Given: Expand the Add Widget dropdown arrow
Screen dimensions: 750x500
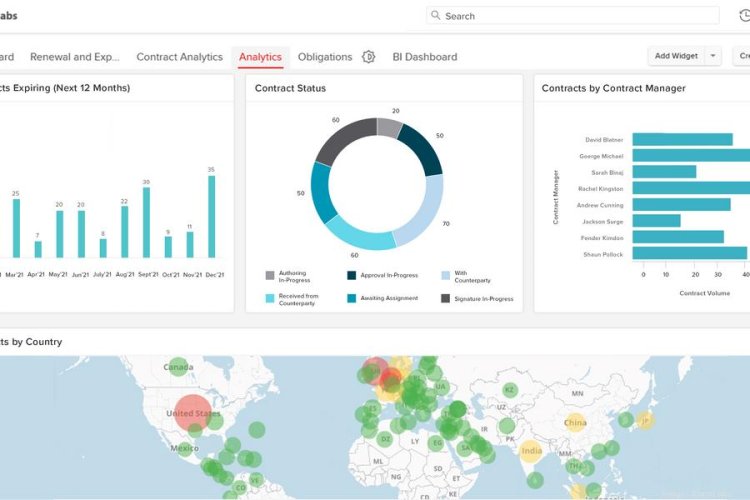Looking at the screenshot, I should tap(713, 56).
